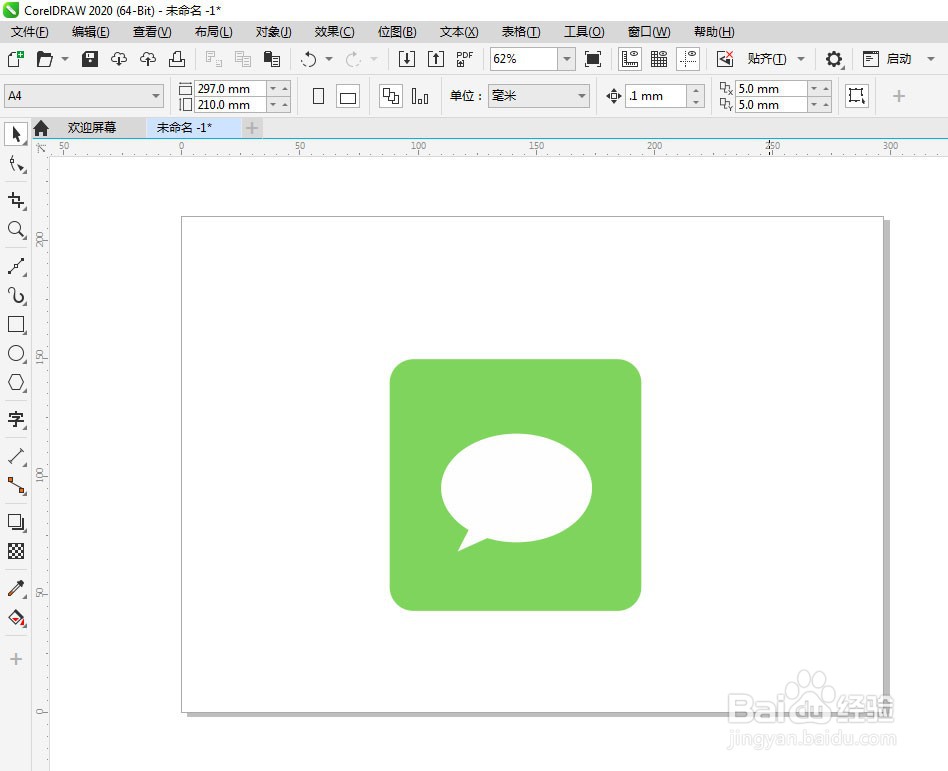The width and height of the screenshot is (948, 771).
Task: Click the nudge distance .1 mm field
Action: [x=656, y=96]
